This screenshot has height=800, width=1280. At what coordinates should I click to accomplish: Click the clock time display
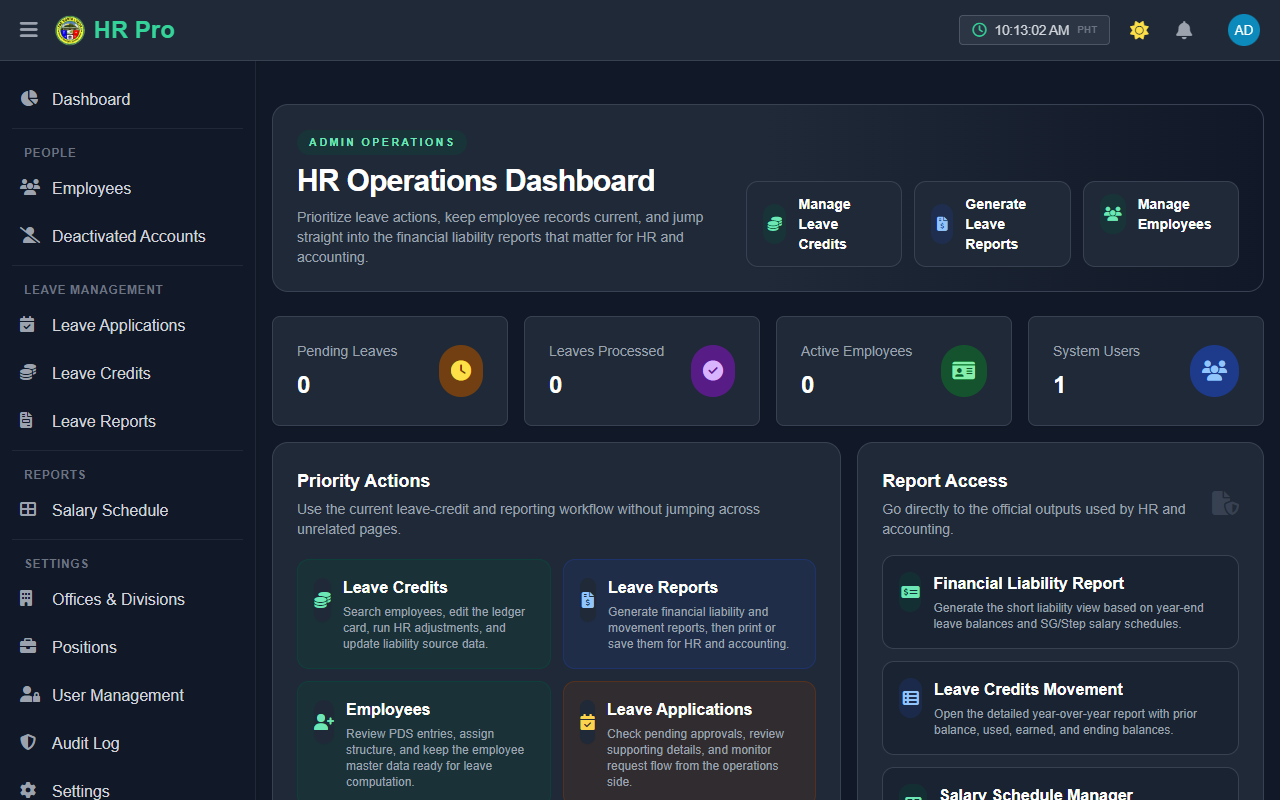pyautogui.click(x=1034, y=30)
